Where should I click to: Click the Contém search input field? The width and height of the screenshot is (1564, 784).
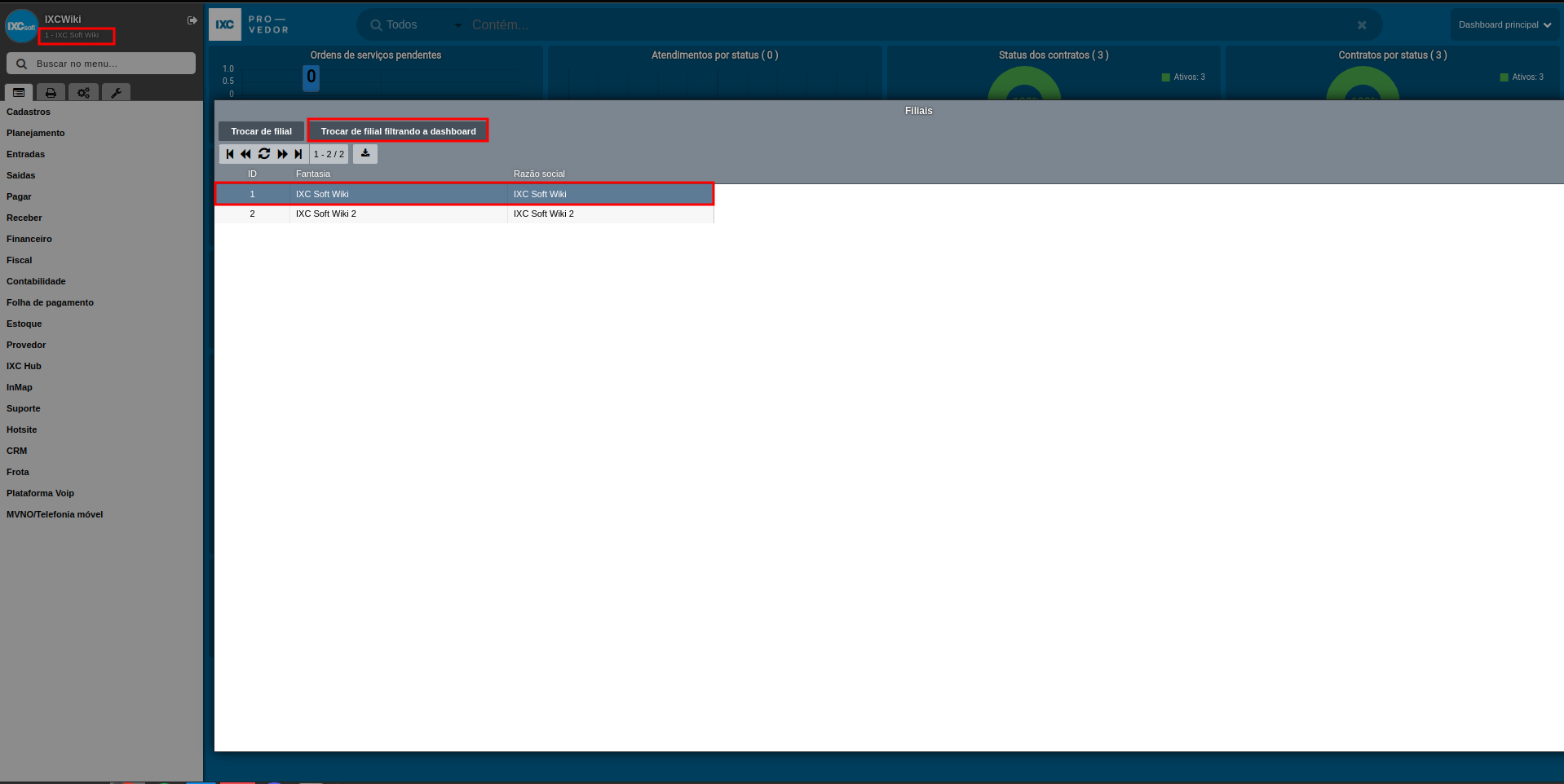pyautogui.click(x=909, y=25)
